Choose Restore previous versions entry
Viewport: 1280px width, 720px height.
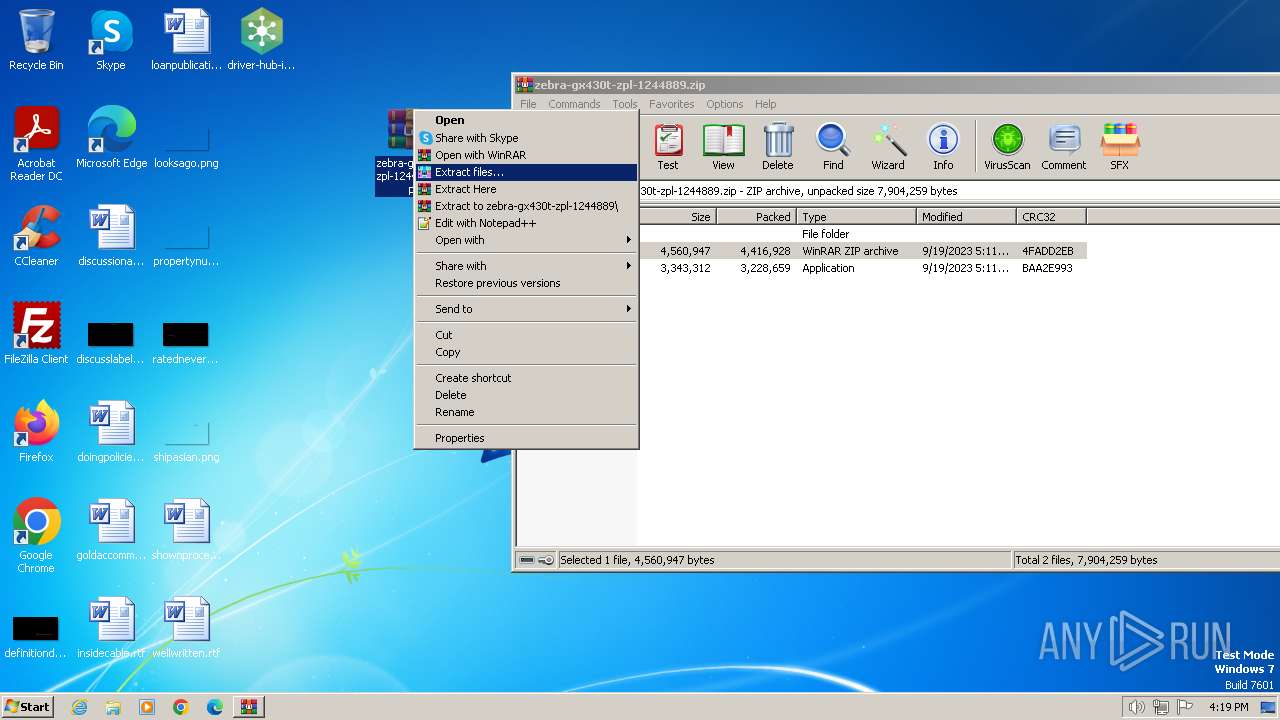(526, 283)
